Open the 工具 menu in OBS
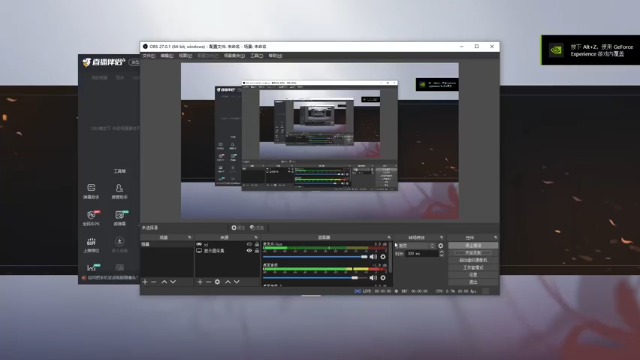 click(x=256, y=56)
